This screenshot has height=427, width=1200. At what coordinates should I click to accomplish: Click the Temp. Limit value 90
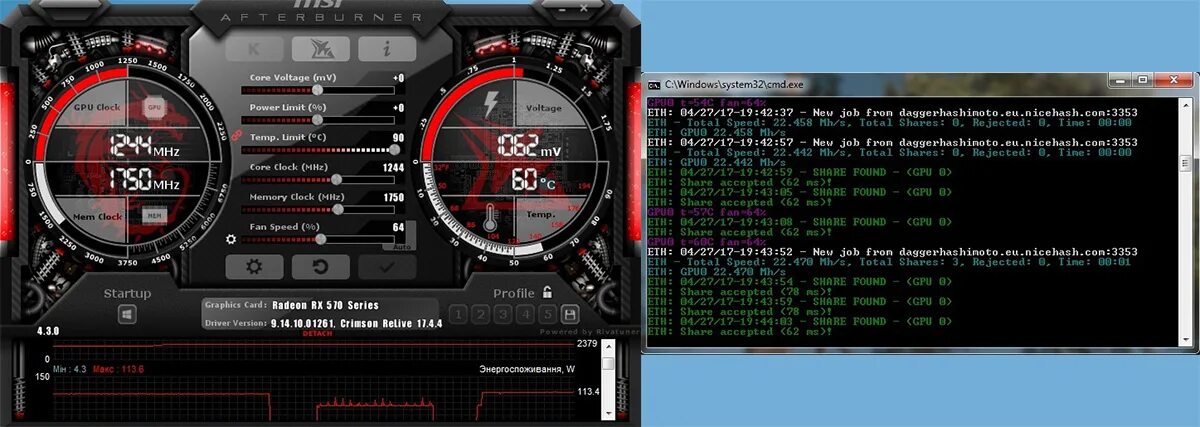398,138
